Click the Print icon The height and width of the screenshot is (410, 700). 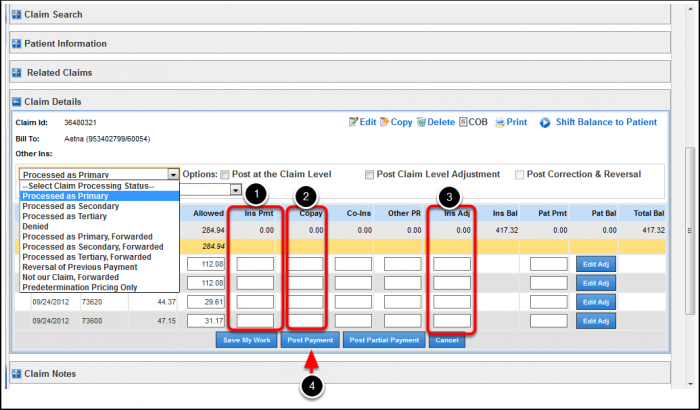(500, 122)
